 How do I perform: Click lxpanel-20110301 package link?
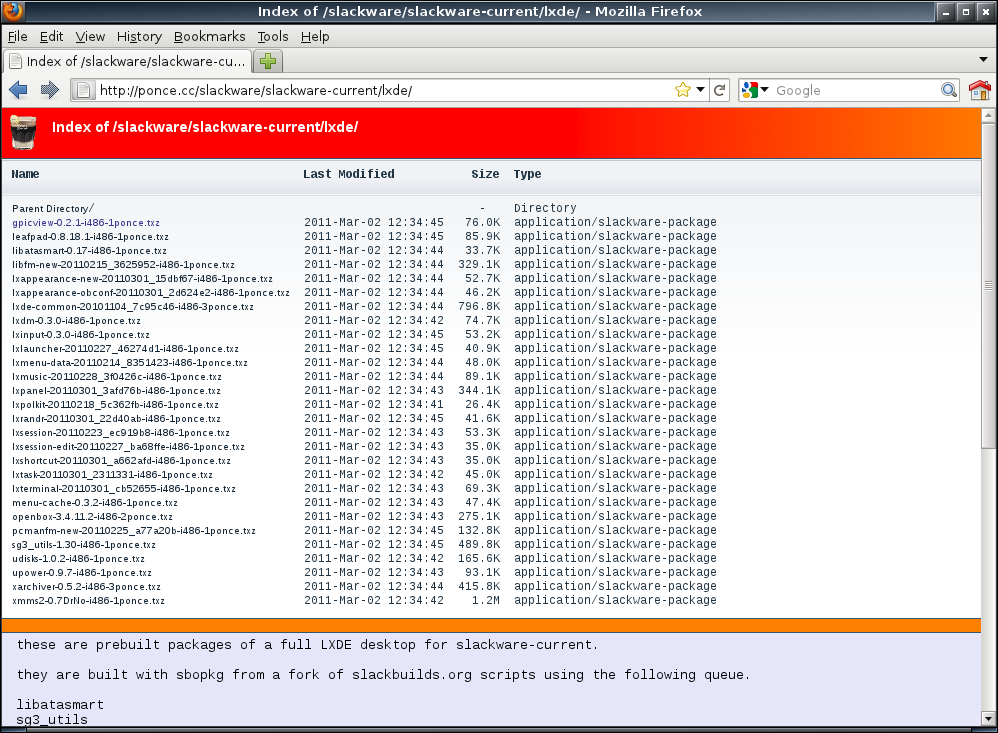(x=116, y=391)
